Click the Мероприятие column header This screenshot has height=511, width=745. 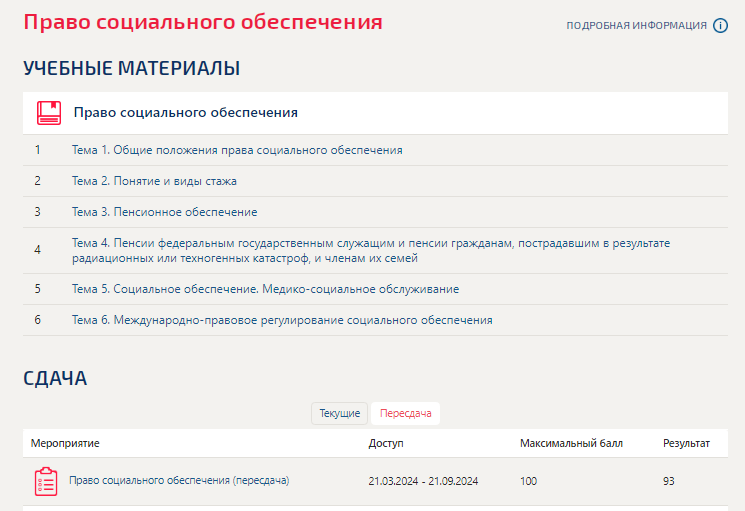pos(65,443)
